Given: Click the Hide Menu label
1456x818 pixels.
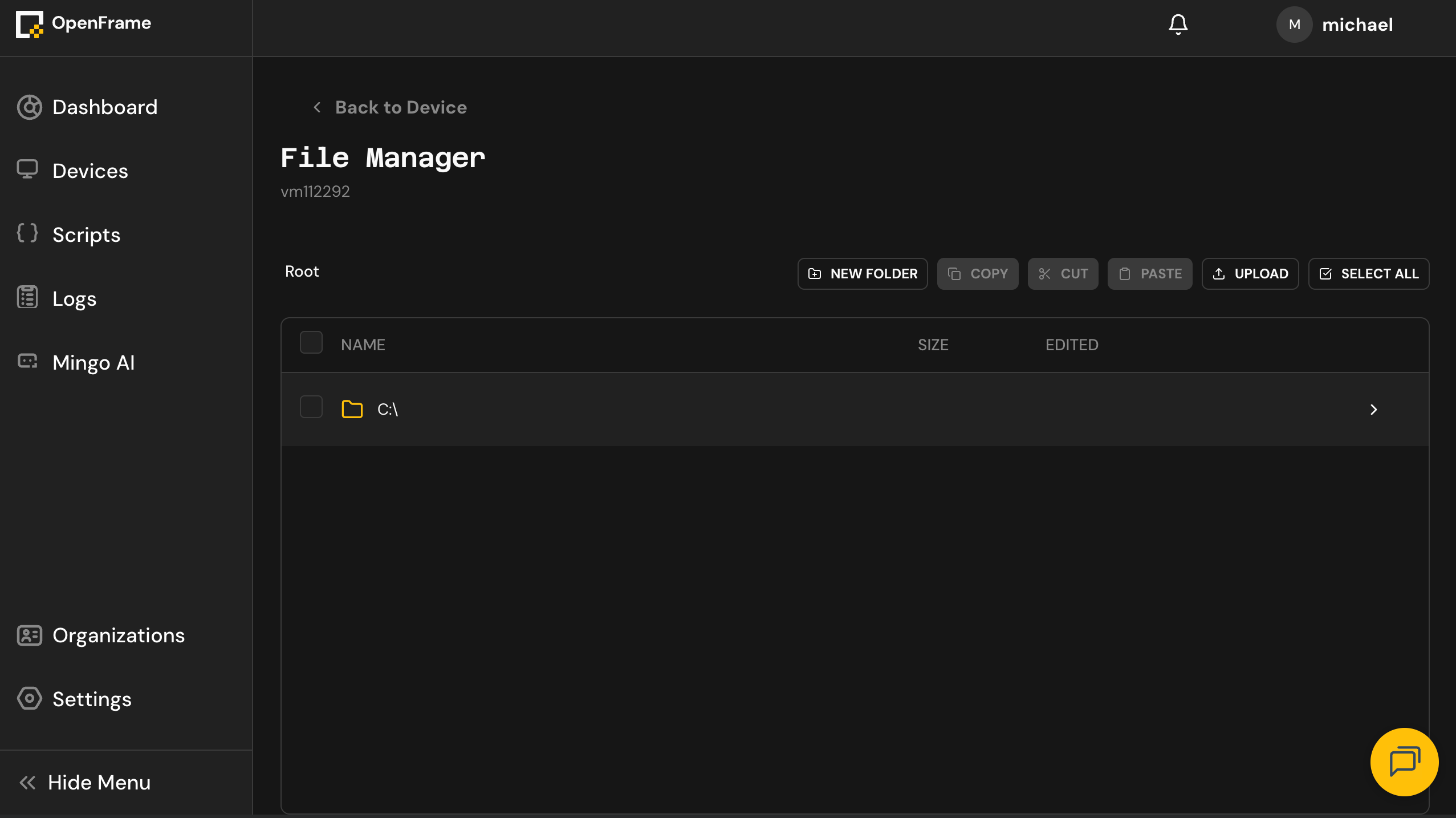Looking at the screenshot, I should (x=99, y=783).
